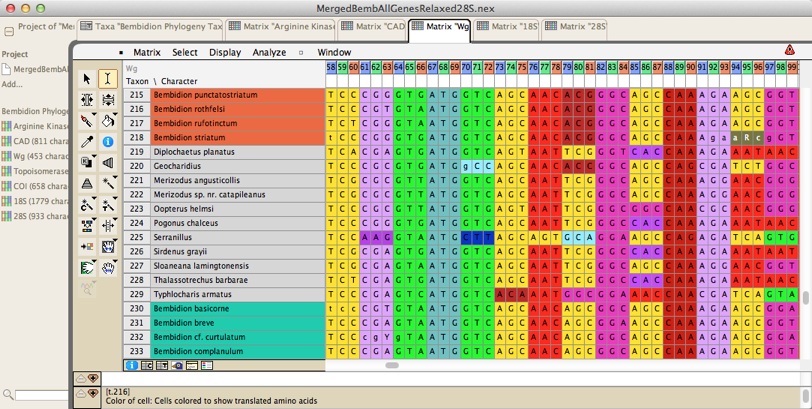Viewport: 812px width, 409px height.
Task: Select the I-beam text editing tool
Action: [x=108, y=79]
